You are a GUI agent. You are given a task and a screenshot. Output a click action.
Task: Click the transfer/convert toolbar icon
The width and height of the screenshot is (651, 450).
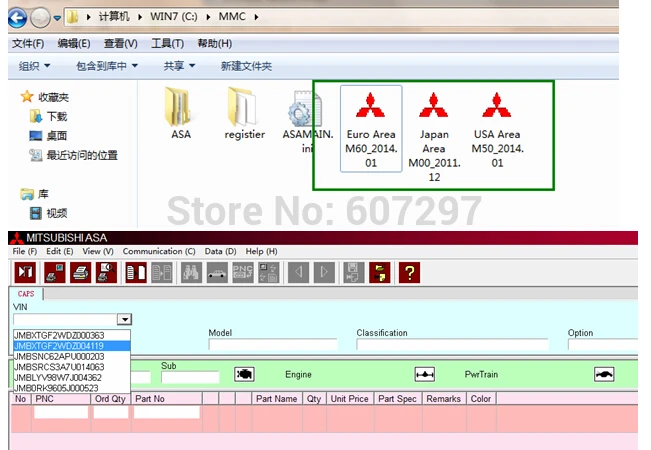[x=269, y=272]
